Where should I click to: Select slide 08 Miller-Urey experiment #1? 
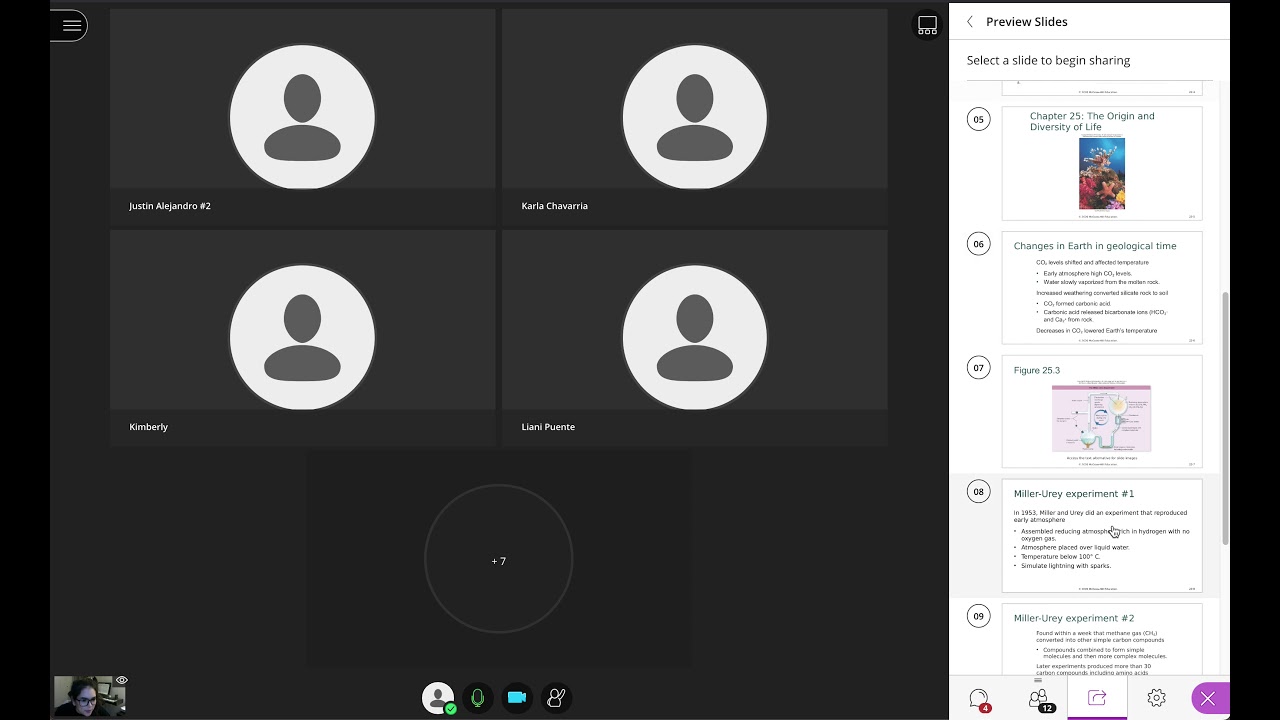(x=1102, y=536)
